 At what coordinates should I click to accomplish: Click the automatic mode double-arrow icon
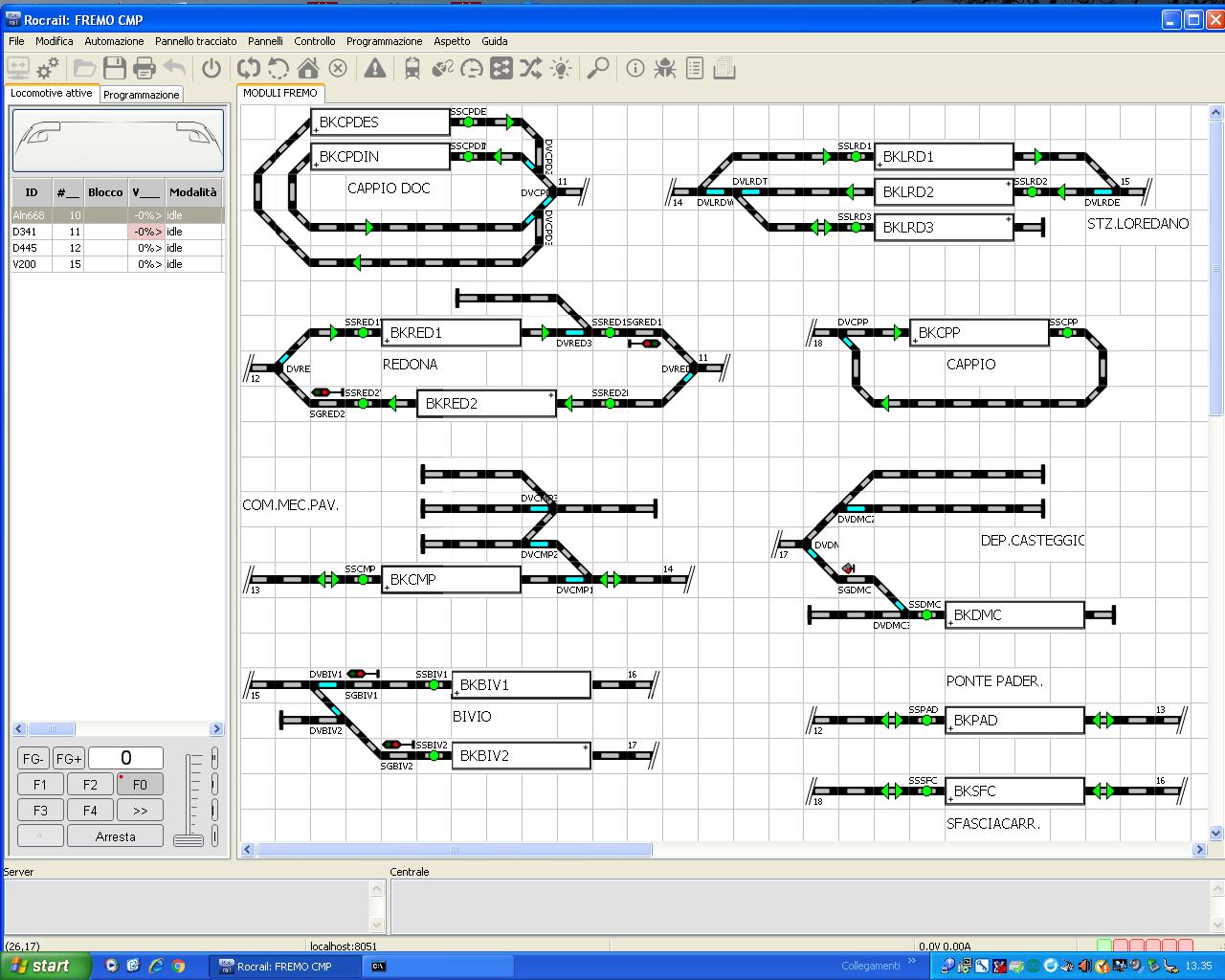click(x=249, y=68)
